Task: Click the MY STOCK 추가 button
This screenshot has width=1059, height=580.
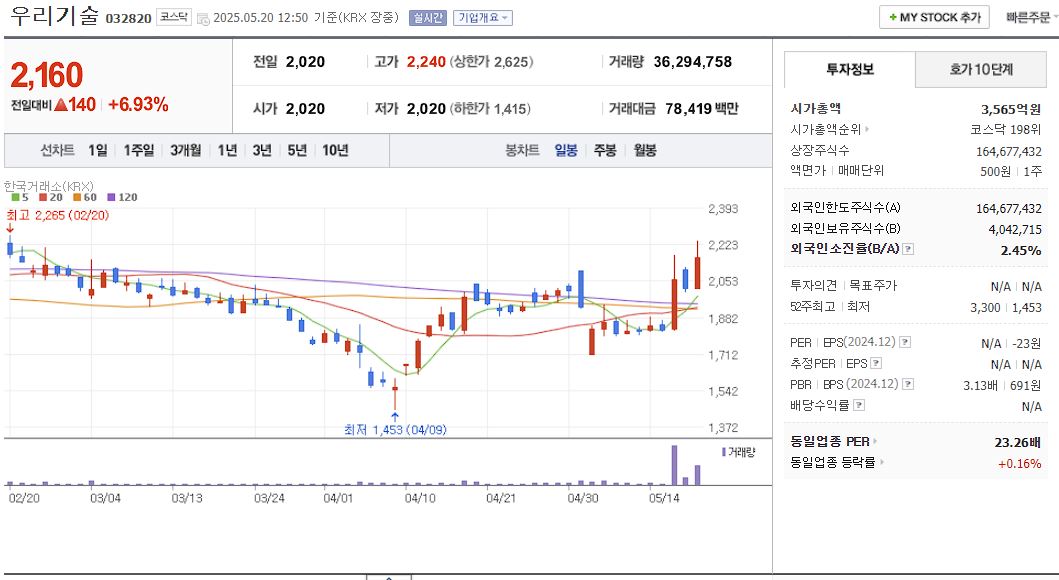Action: (933, 17)
